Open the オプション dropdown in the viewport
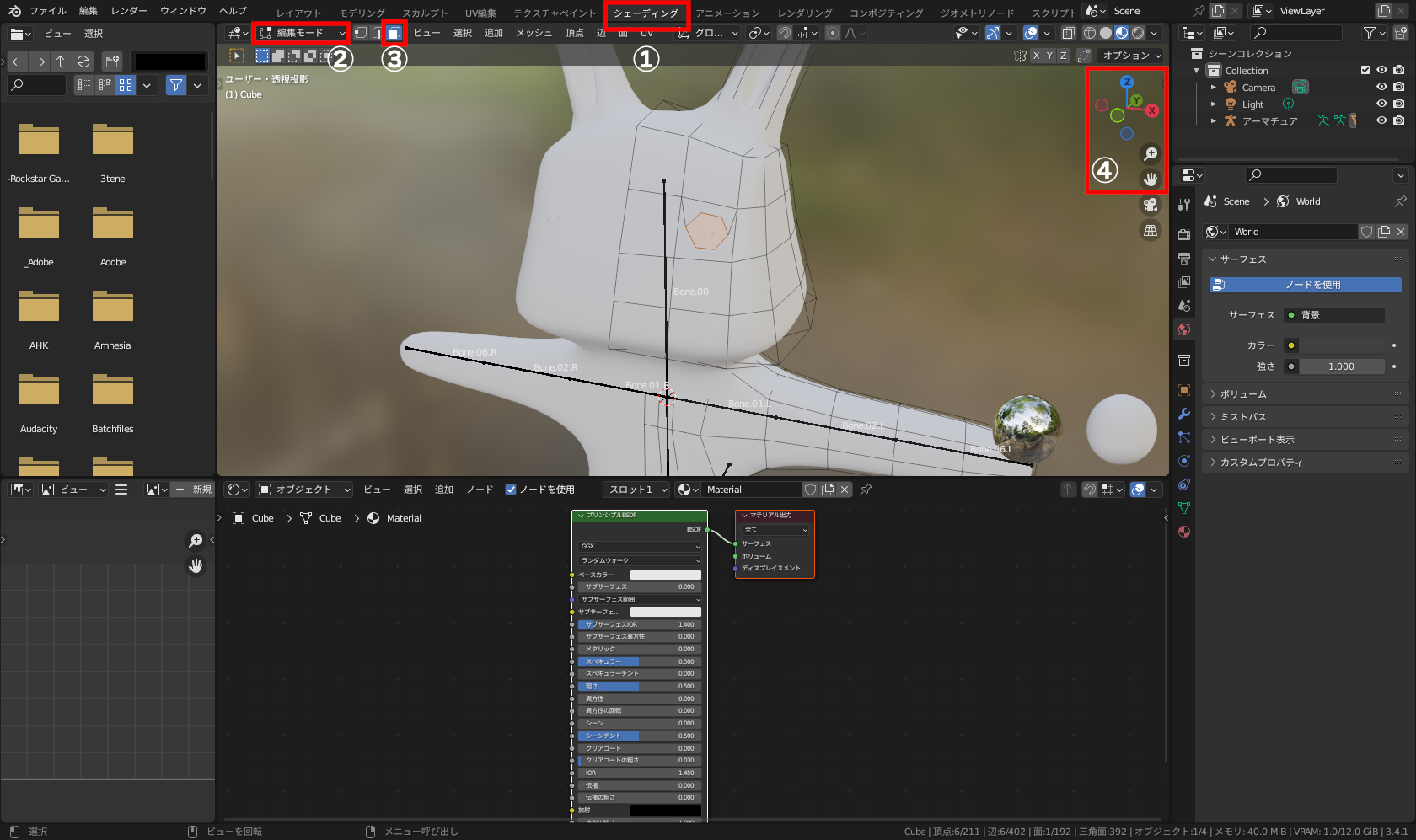1416x840 pixels. click(x=1131, y=56)
